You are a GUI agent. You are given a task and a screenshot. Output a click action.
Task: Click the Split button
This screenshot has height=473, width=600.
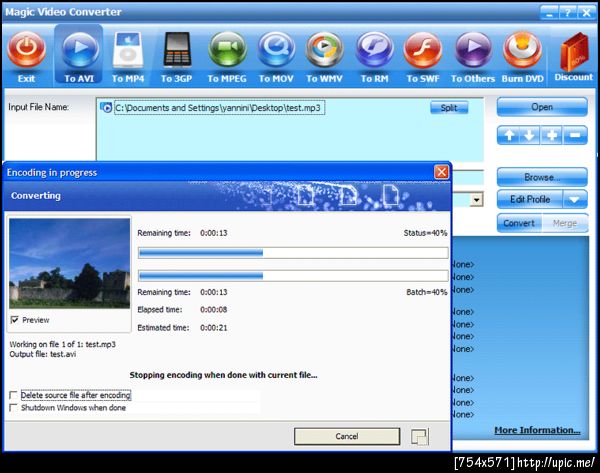[x=449, y=108]
